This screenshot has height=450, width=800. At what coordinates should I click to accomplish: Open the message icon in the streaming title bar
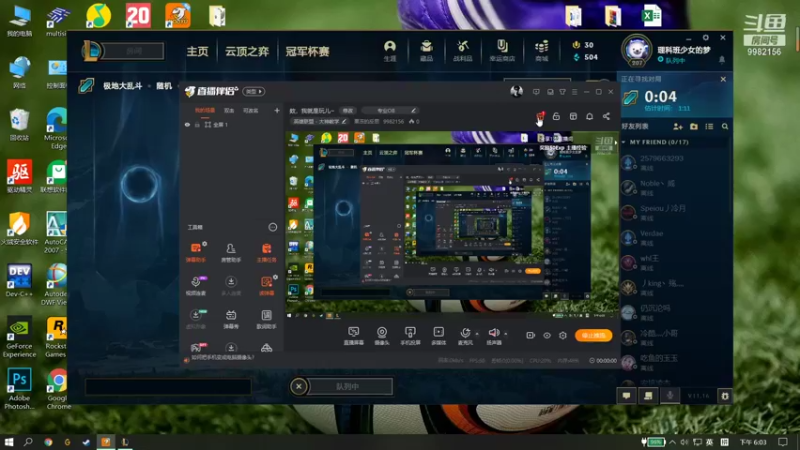pos(536,92)
